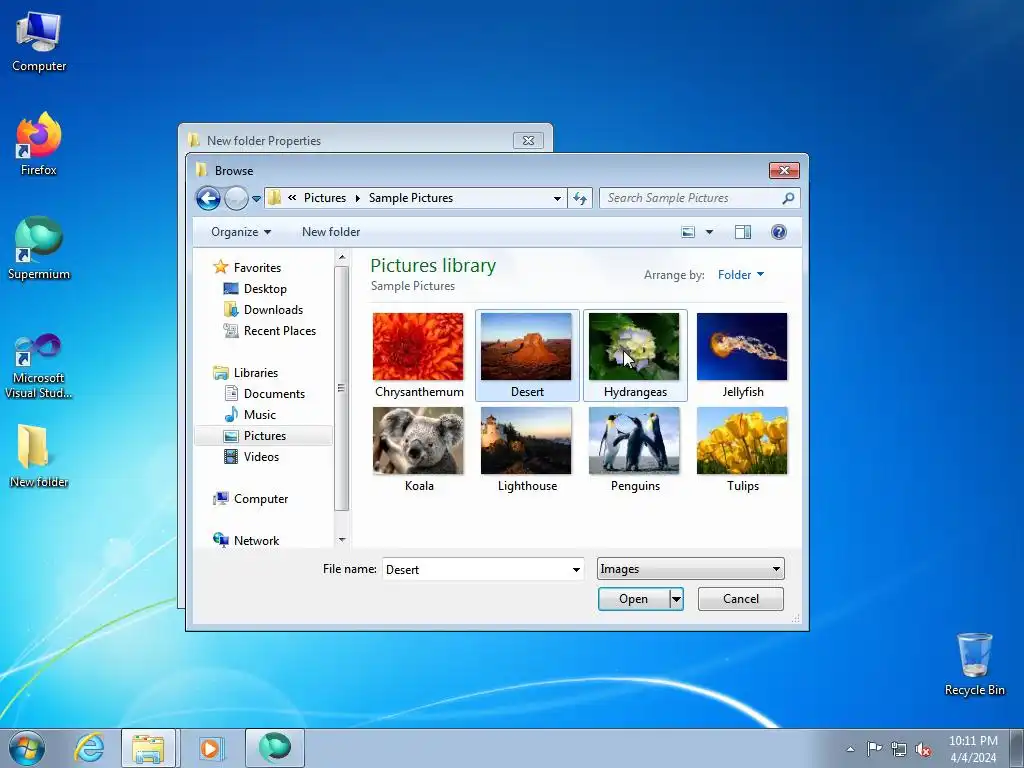Select Favorites in navigation pane
Image resolution: width=1024 pixels, height=768 pixels.
coord(257,268)
